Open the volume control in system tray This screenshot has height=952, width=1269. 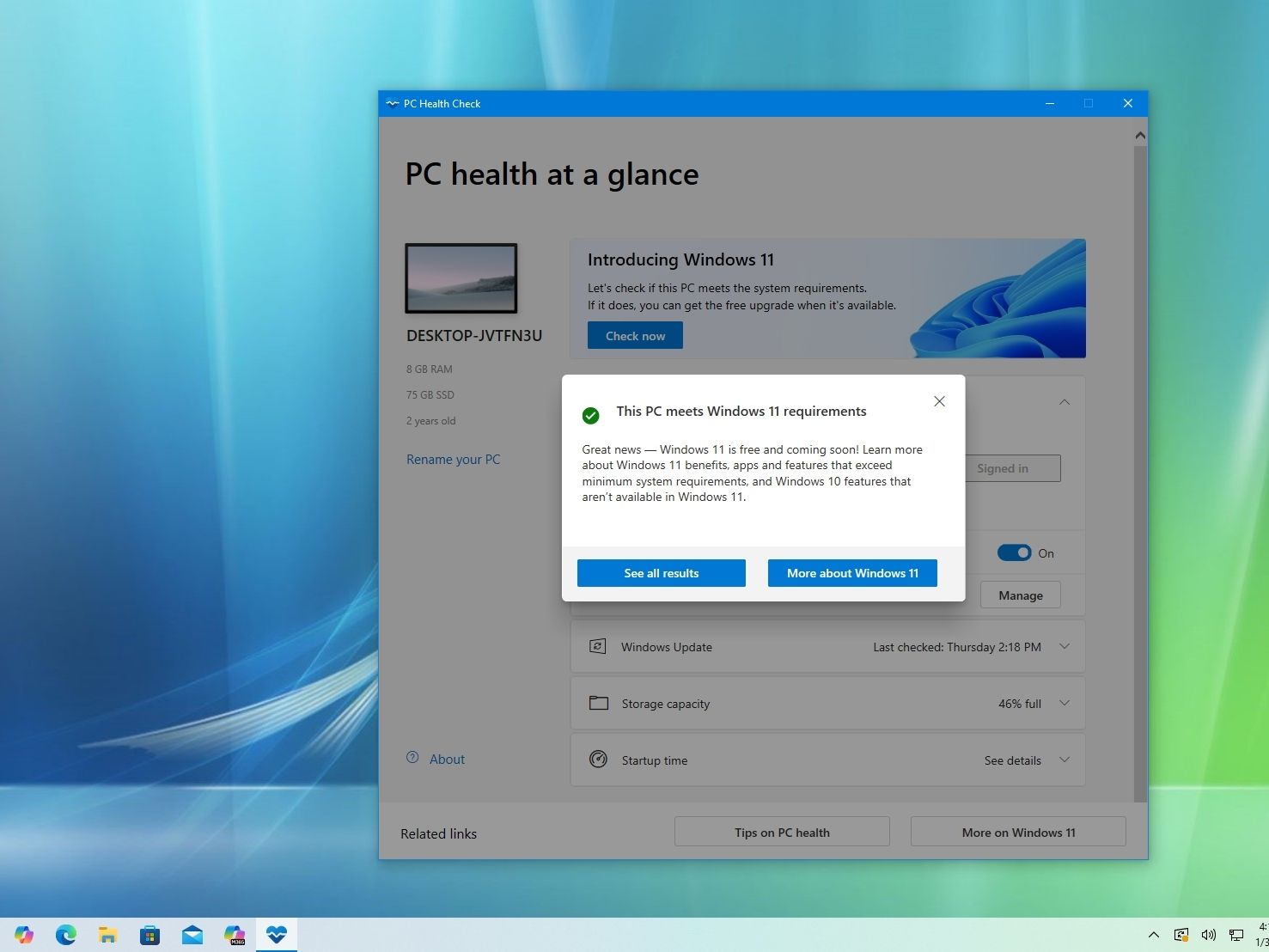click(1209, 935)
